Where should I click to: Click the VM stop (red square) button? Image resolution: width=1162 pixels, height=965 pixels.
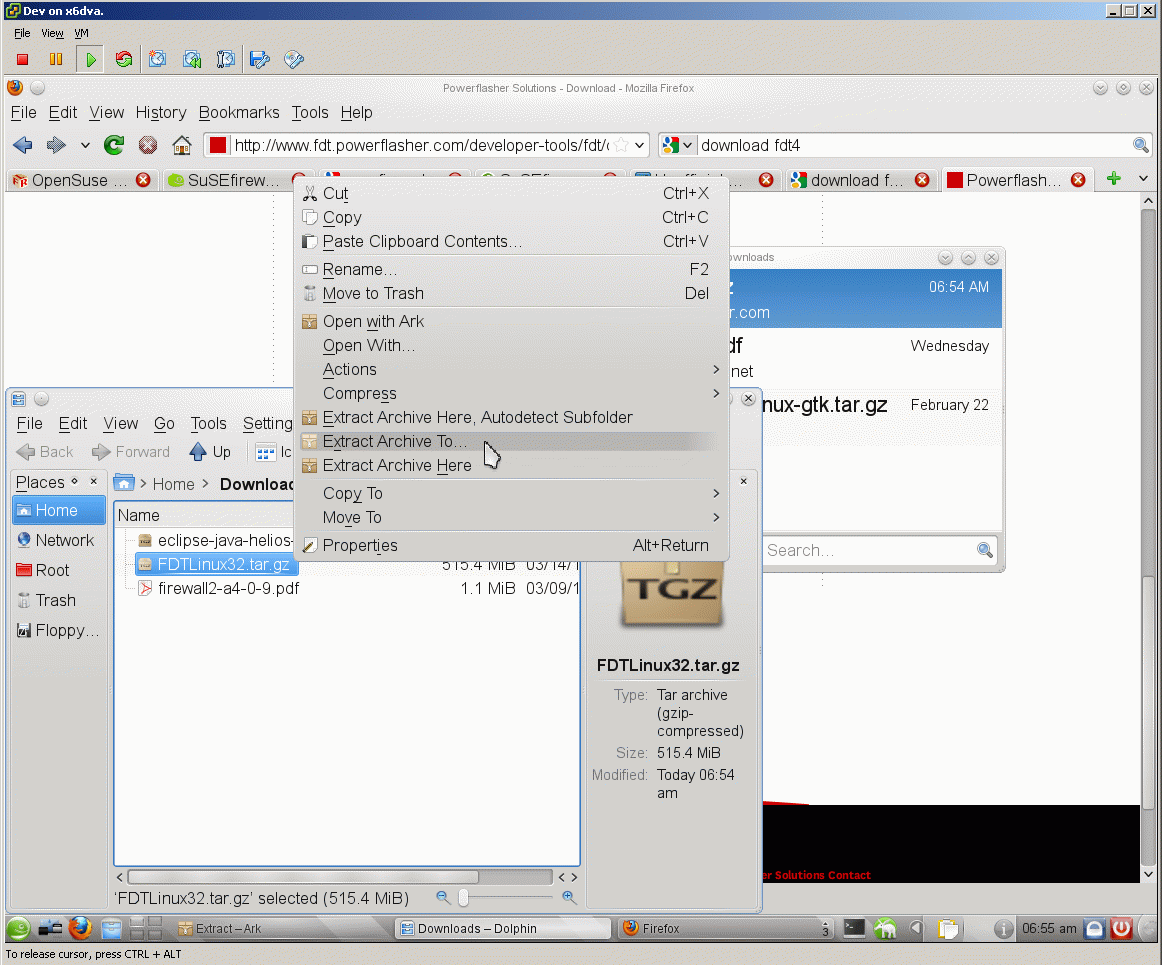pyautogui.click(x=22, y=59)
